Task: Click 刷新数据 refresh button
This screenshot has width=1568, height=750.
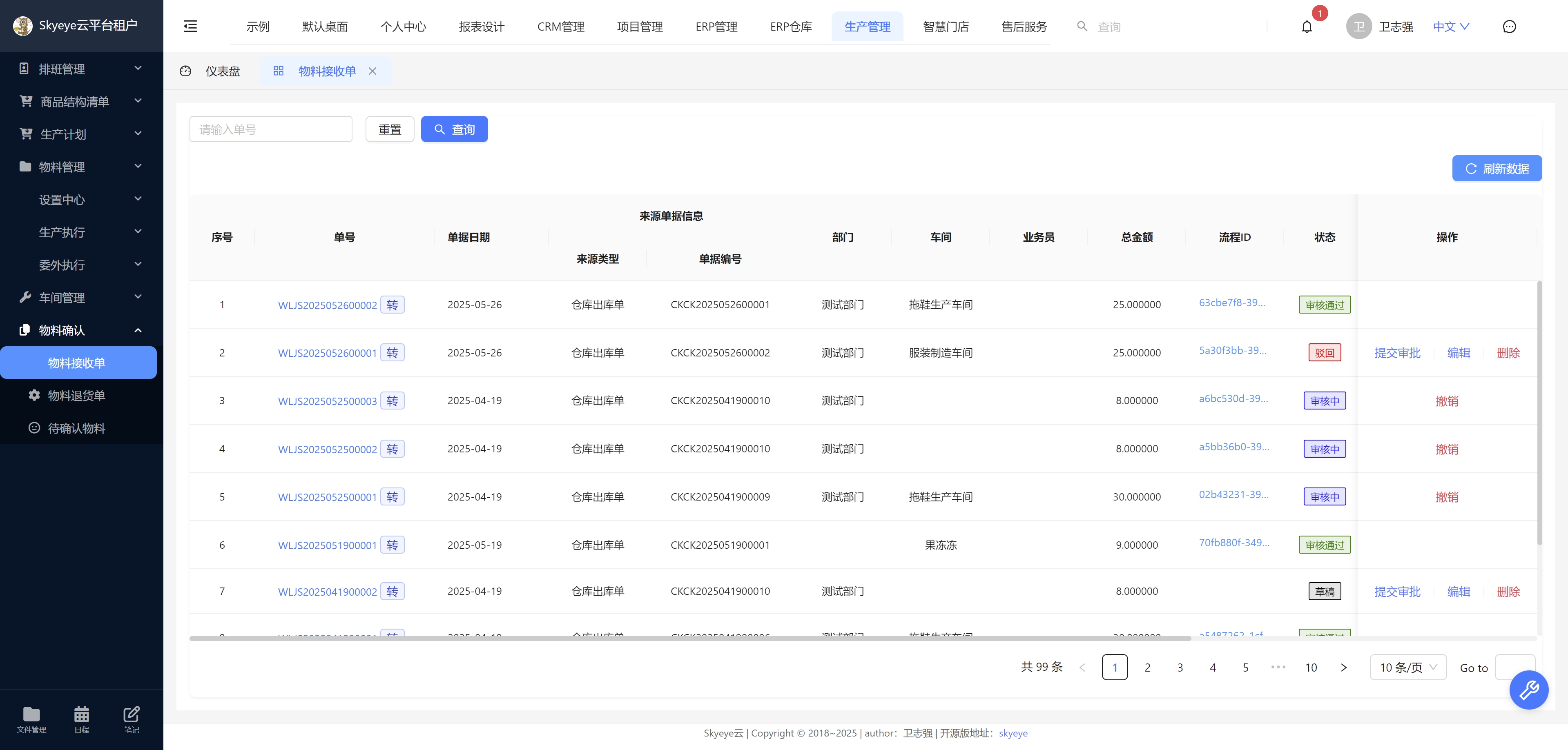Action: point(1497,169)
